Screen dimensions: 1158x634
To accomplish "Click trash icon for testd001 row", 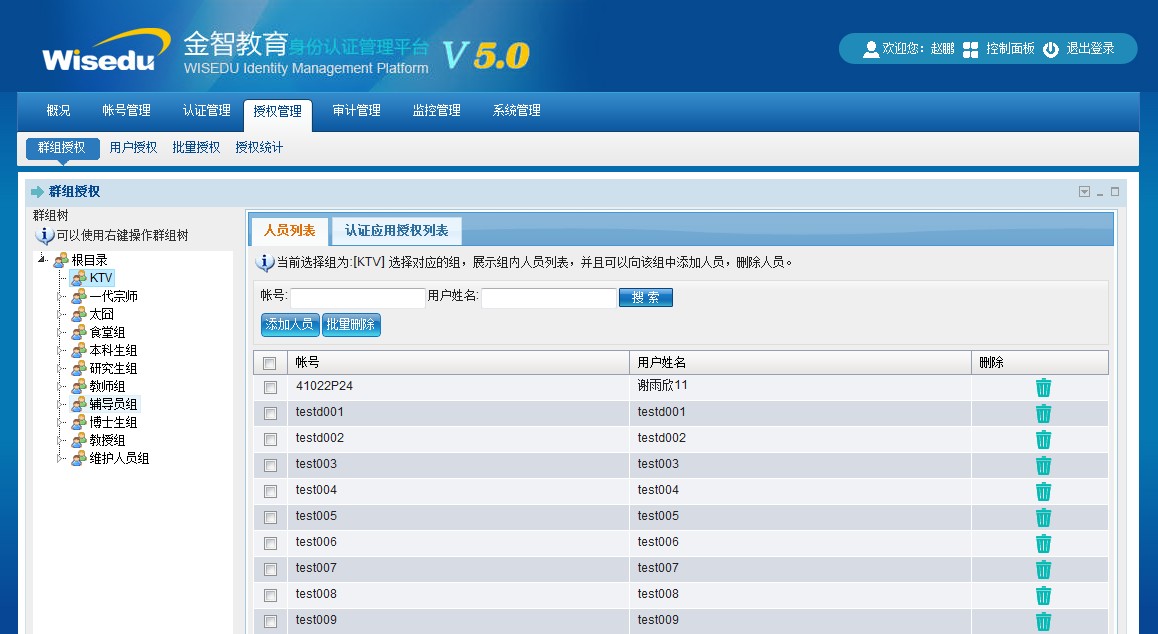I will 1043,414.
